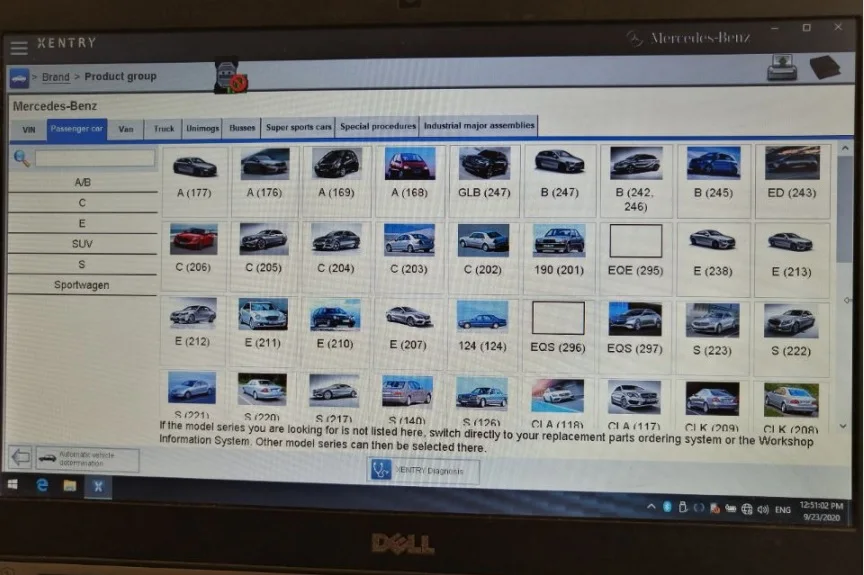Image resolution: width=864 pixels, height=575 pixels.
Task: Open the Brand breadcrumb link
Action: 56,77
